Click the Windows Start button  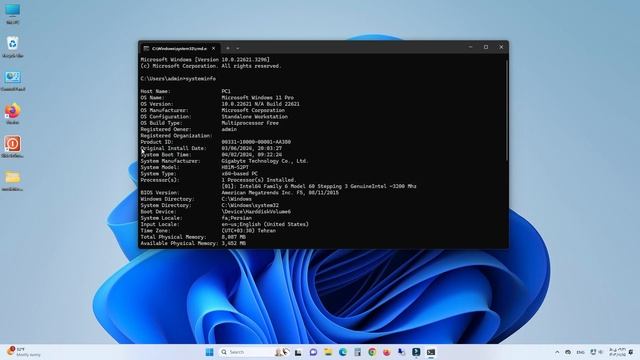(209, 352)
